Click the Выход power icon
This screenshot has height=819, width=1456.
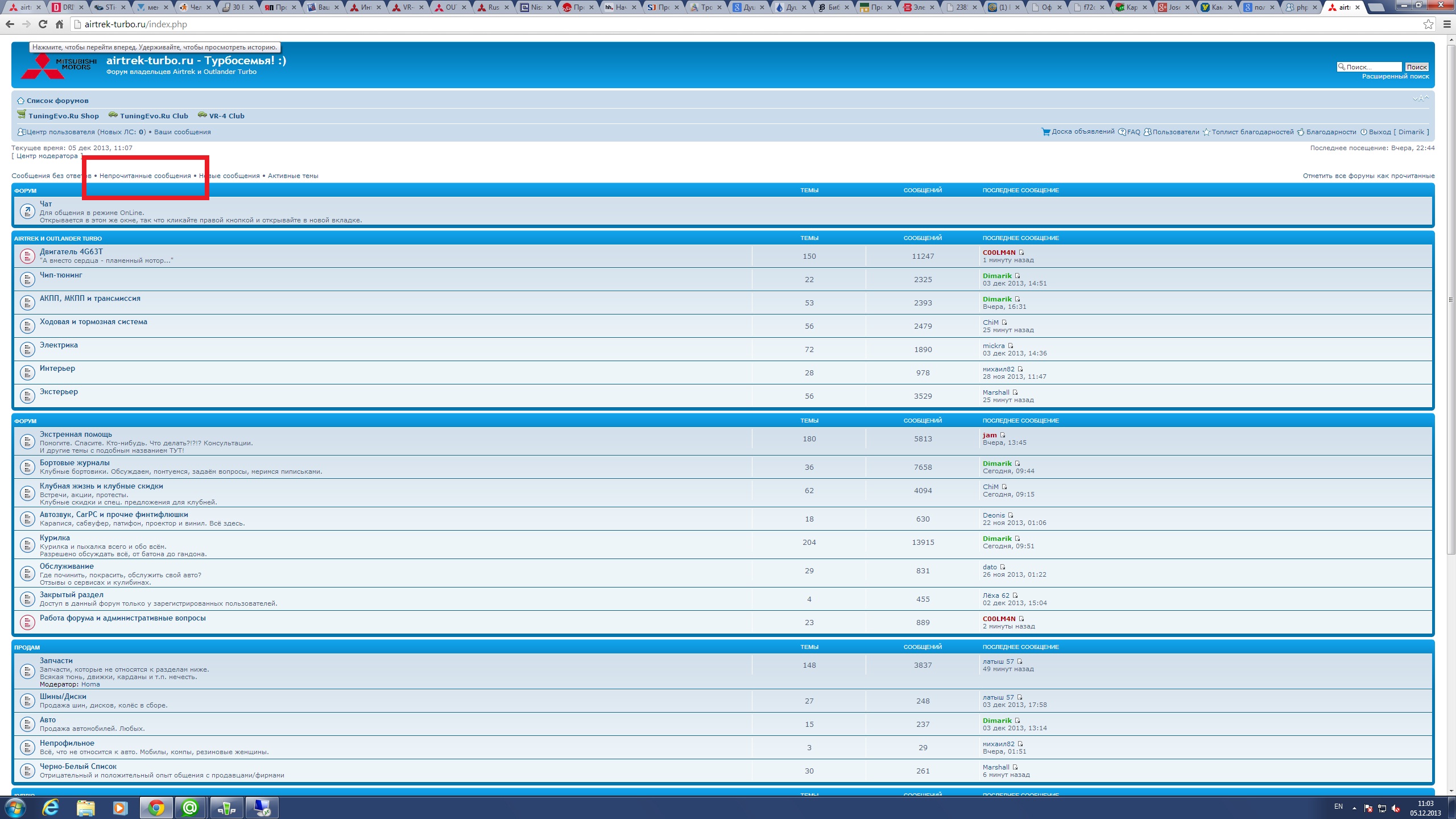[x=1363, y=132]
